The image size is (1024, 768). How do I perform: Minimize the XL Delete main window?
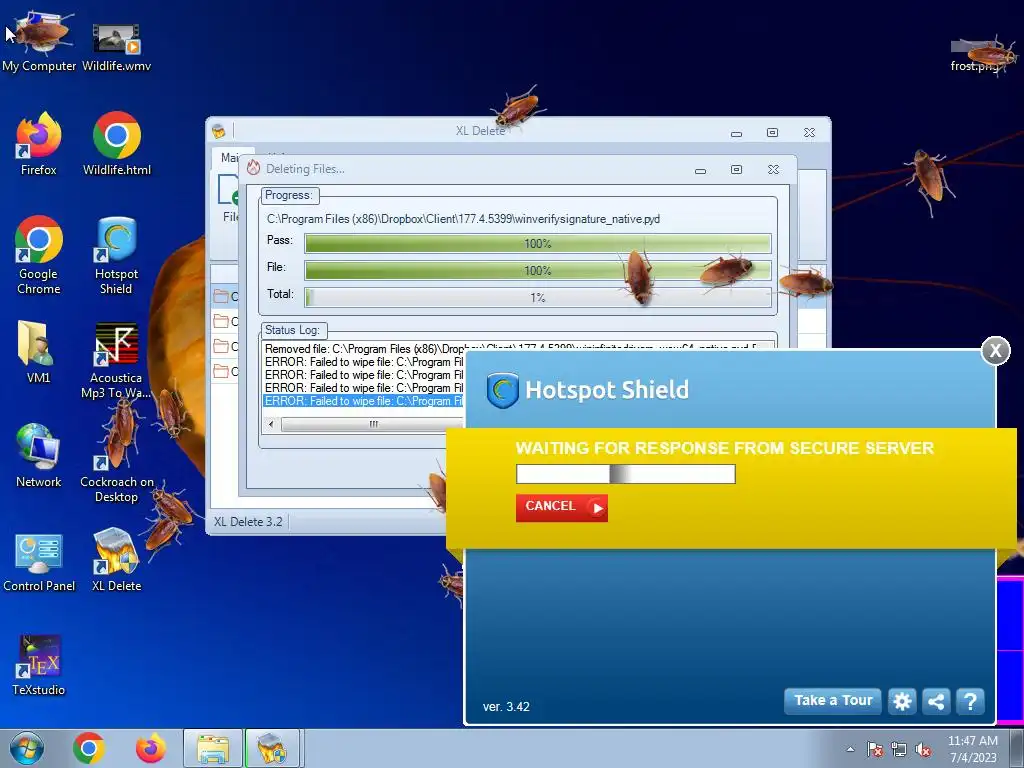tap(736, 133)
